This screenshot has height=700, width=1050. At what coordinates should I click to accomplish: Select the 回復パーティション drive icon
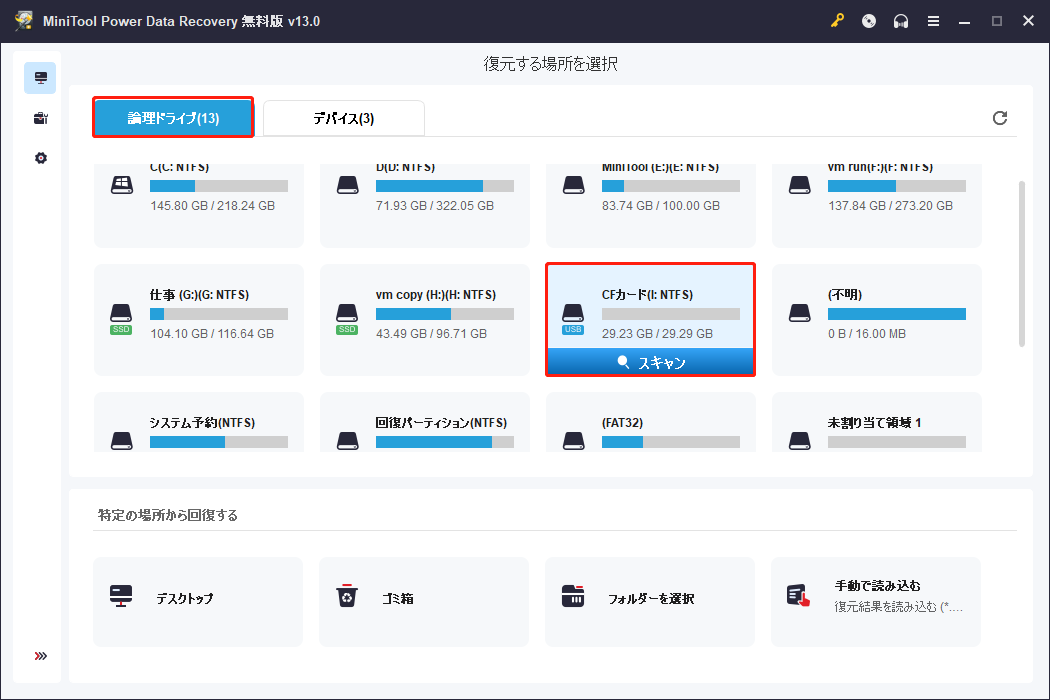(348, 441)
